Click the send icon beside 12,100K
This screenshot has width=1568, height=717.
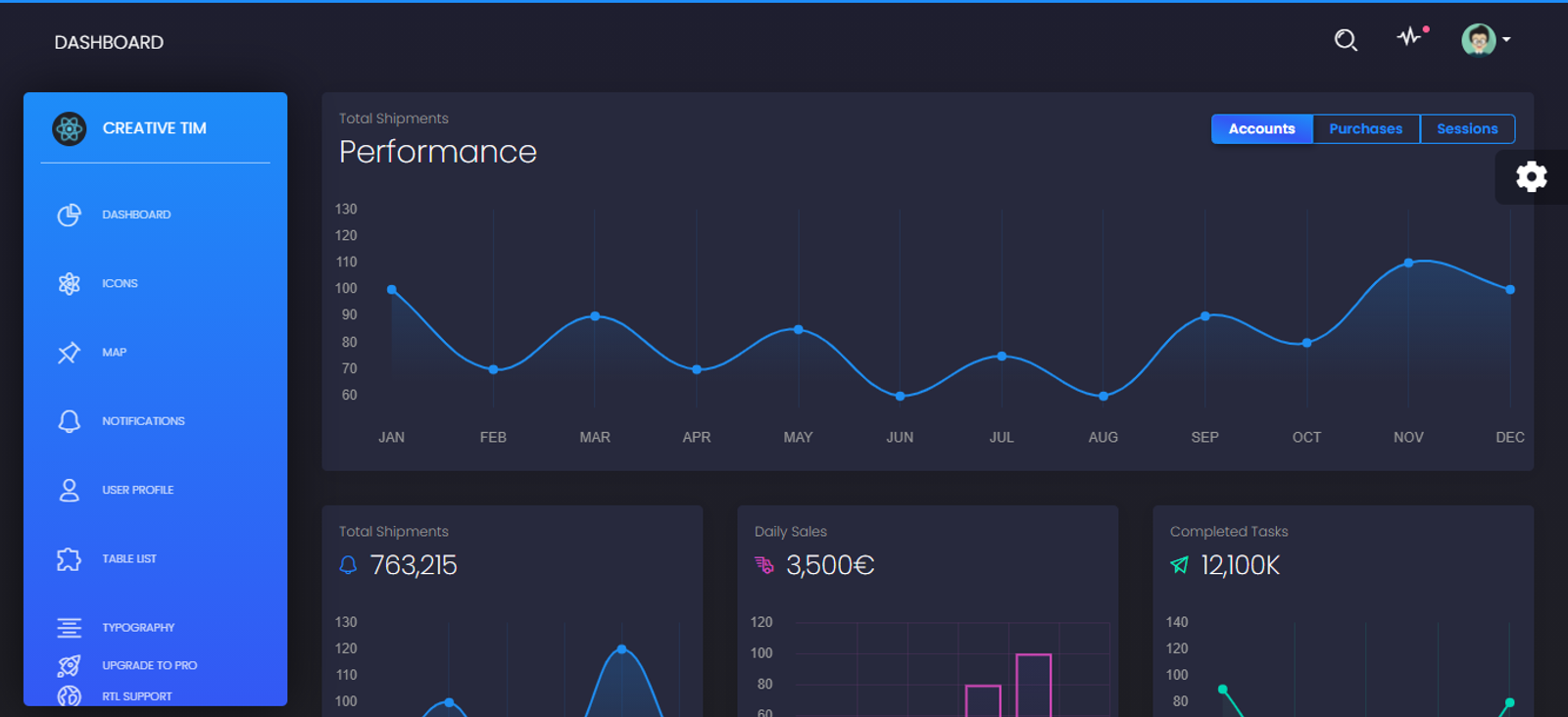click(x=1180, y=565)
